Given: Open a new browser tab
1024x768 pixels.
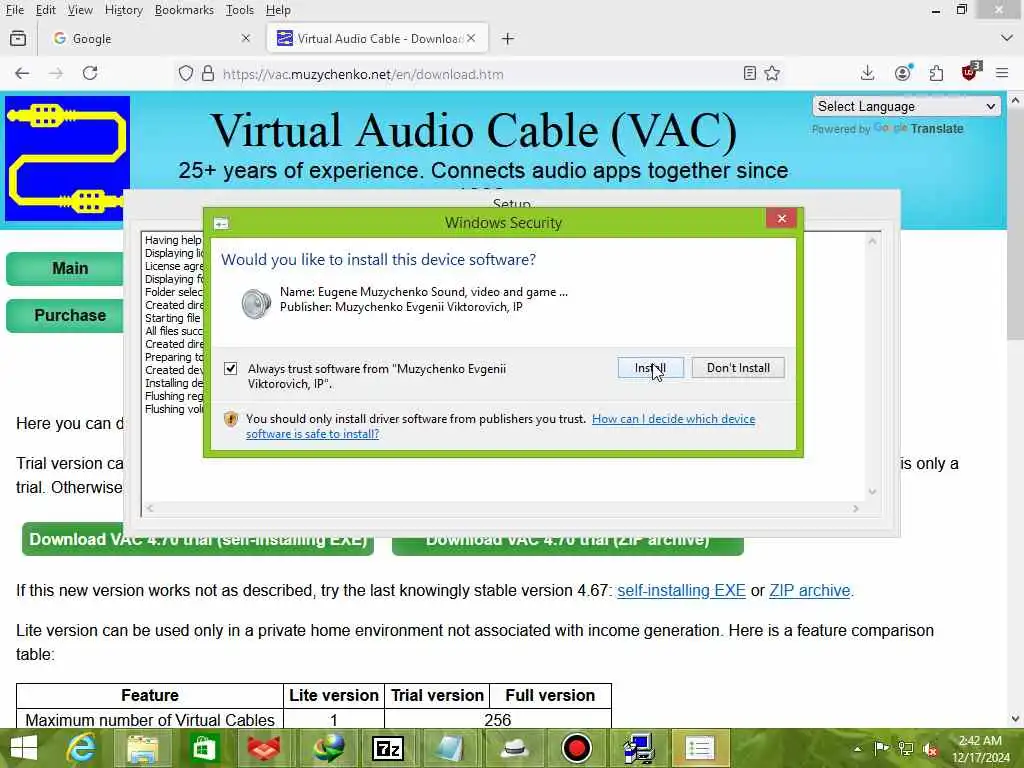Looking at the screenshot, I should 507,39.
